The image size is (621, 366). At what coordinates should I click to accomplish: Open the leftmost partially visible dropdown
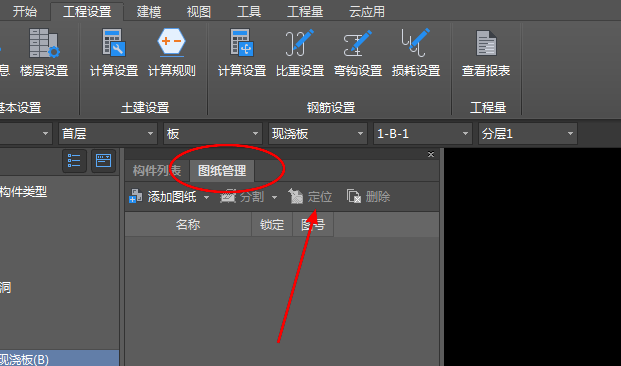pos(26,133)
